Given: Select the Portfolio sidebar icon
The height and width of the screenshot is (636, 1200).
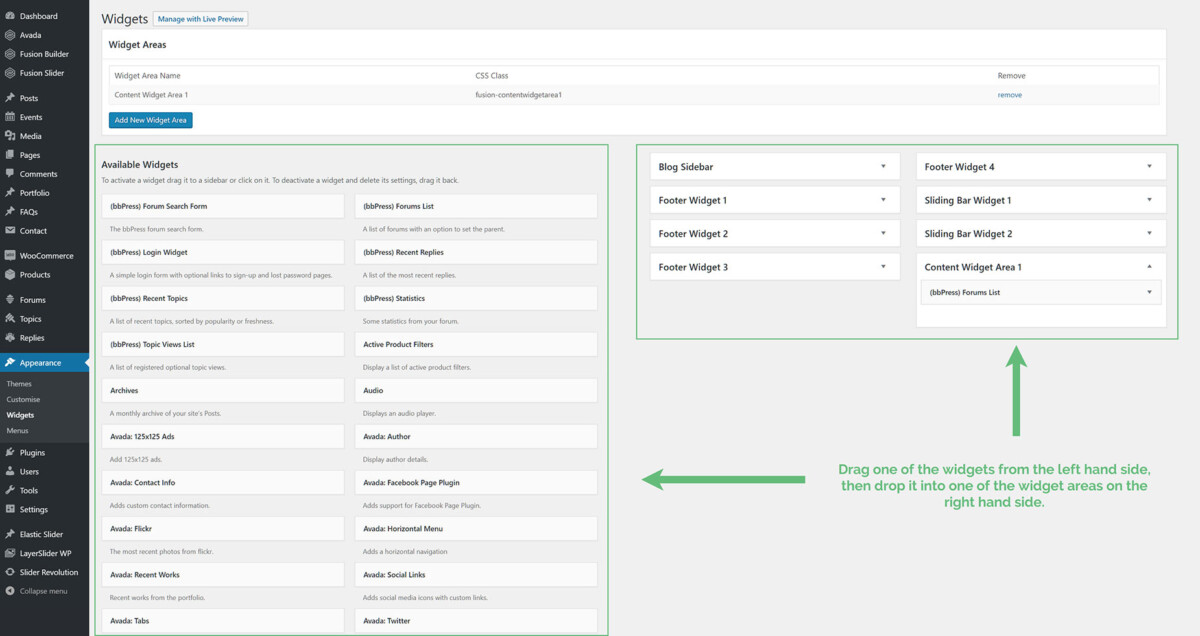Looking at the screenshot, I should (x=10, y=192).
